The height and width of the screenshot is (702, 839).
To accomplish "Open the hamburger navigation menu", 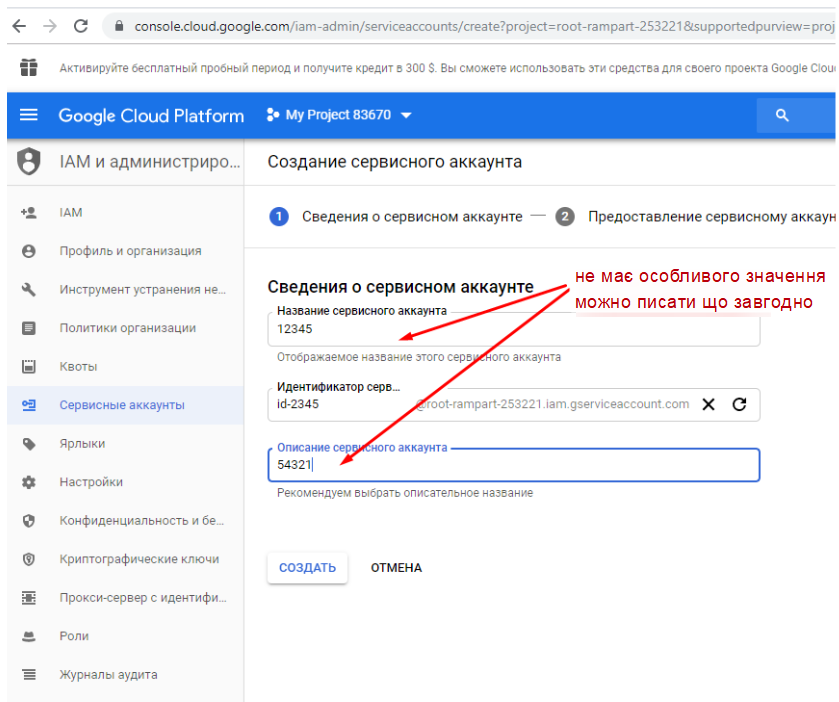I will click(x=29, y=115).
